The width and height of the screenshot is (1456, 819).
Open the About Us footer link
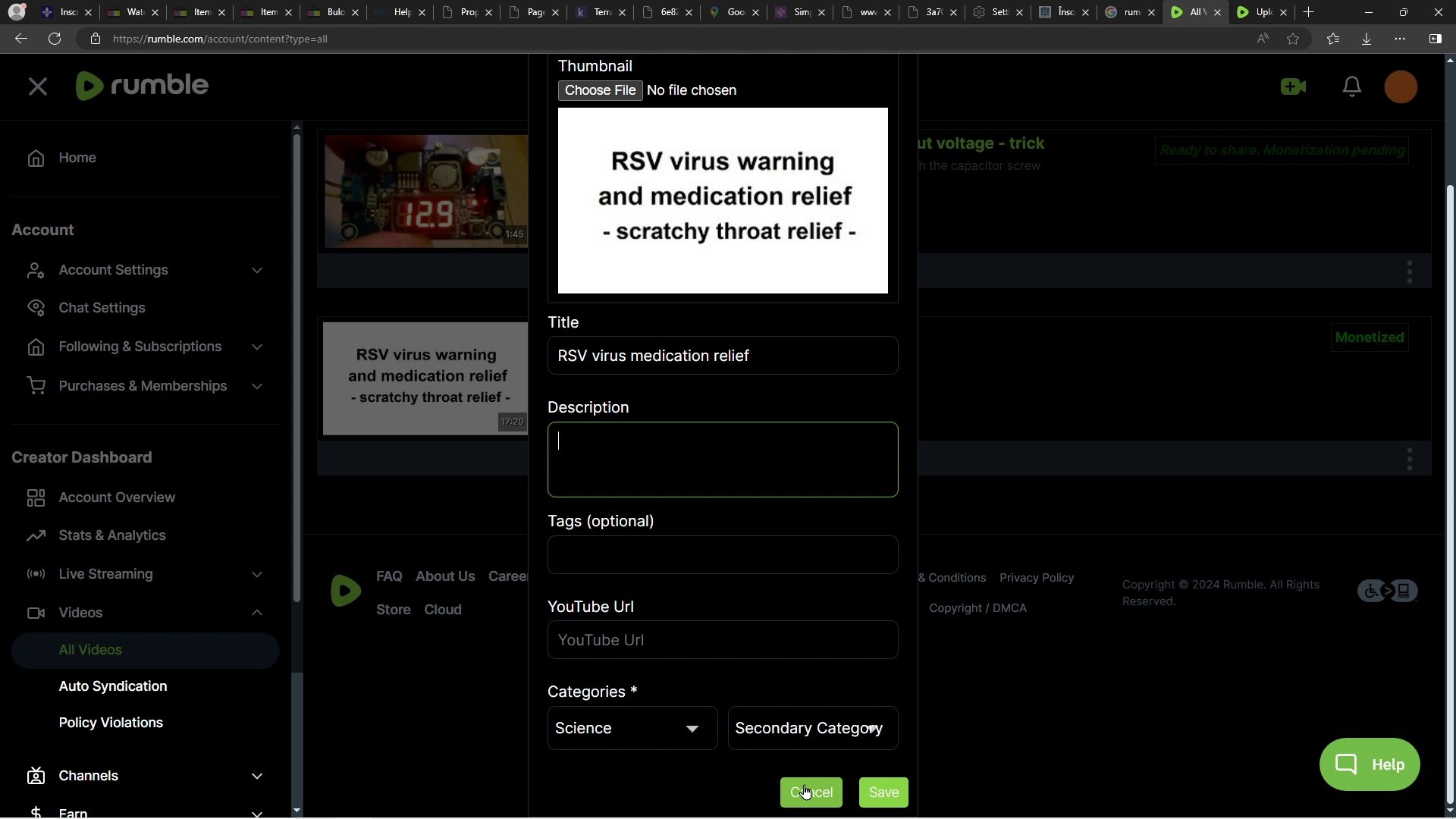[445, 576]
